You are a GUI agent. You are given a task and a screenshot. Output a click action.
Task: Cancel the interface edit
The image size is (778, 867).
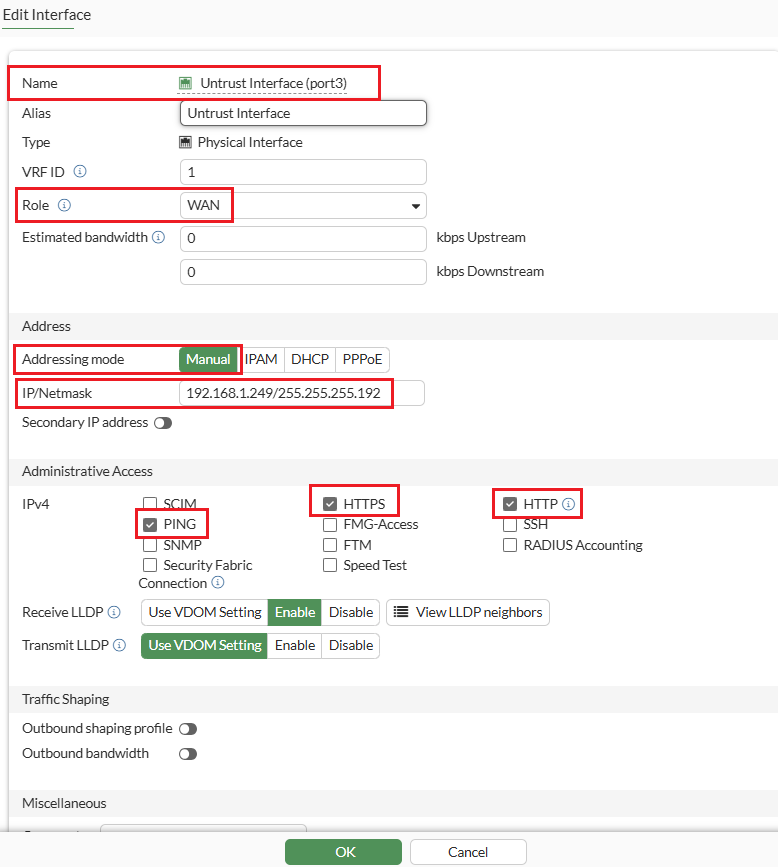(x=468, y=852)
